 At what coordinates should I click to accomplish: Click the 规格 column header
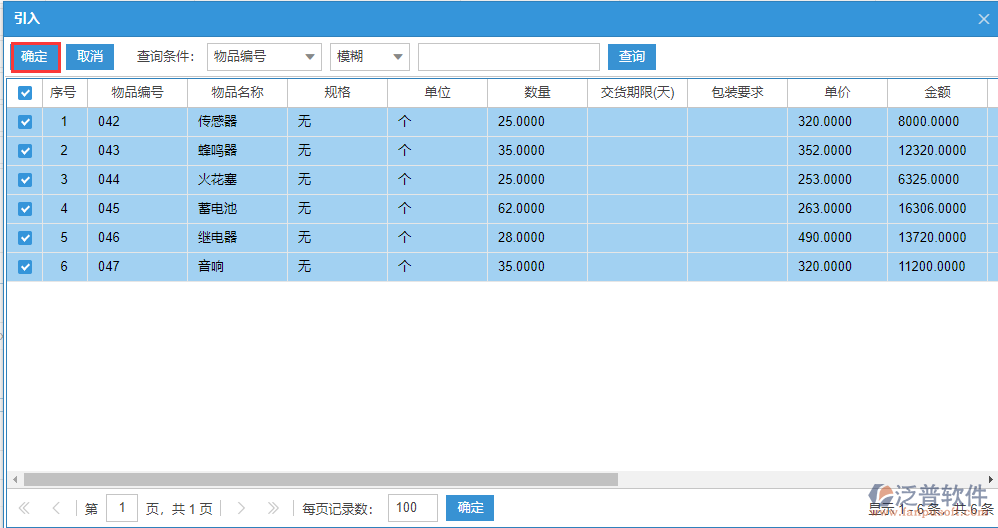[x=337, y=93]
